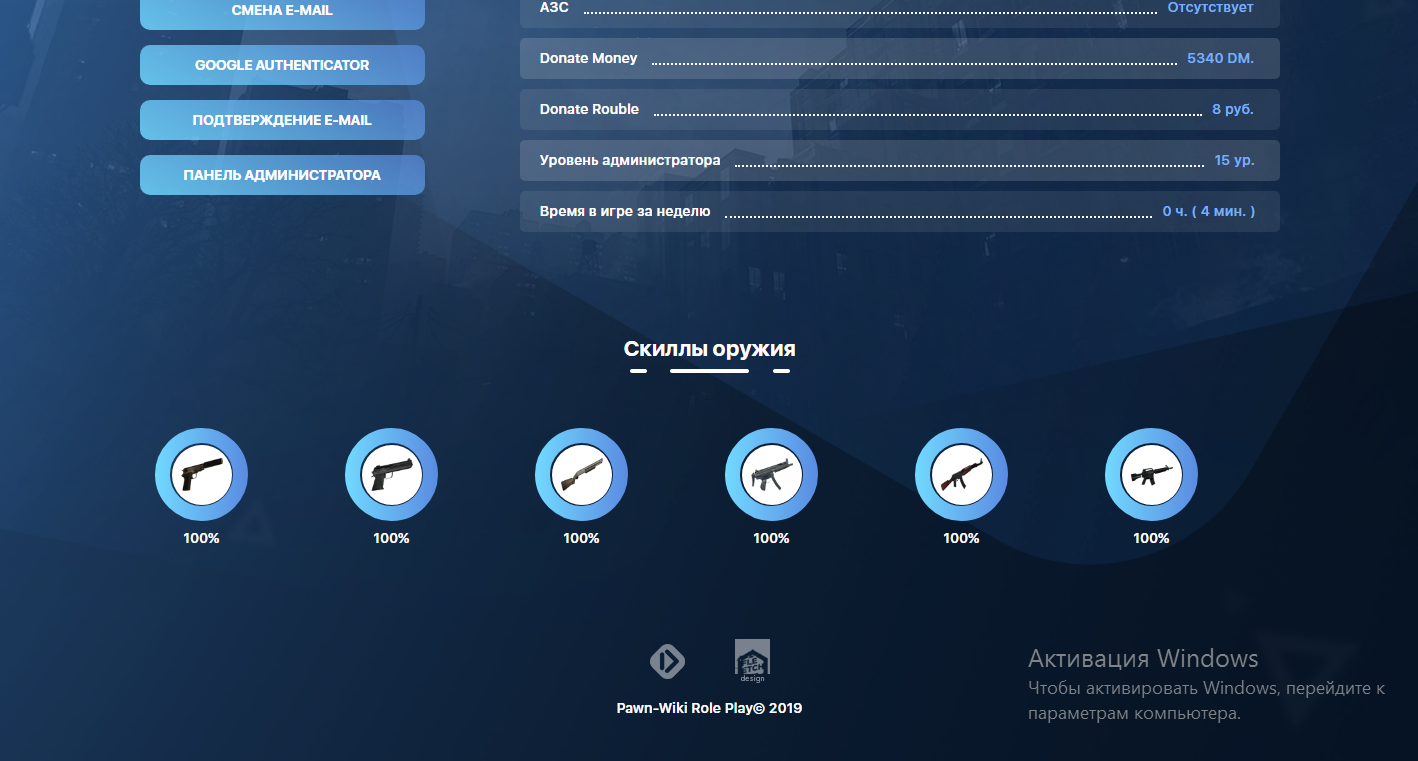Click the Donate Money row
The height and width of the screenshot is (761, 1418).
pyautogui.click(x=899, y=59)
